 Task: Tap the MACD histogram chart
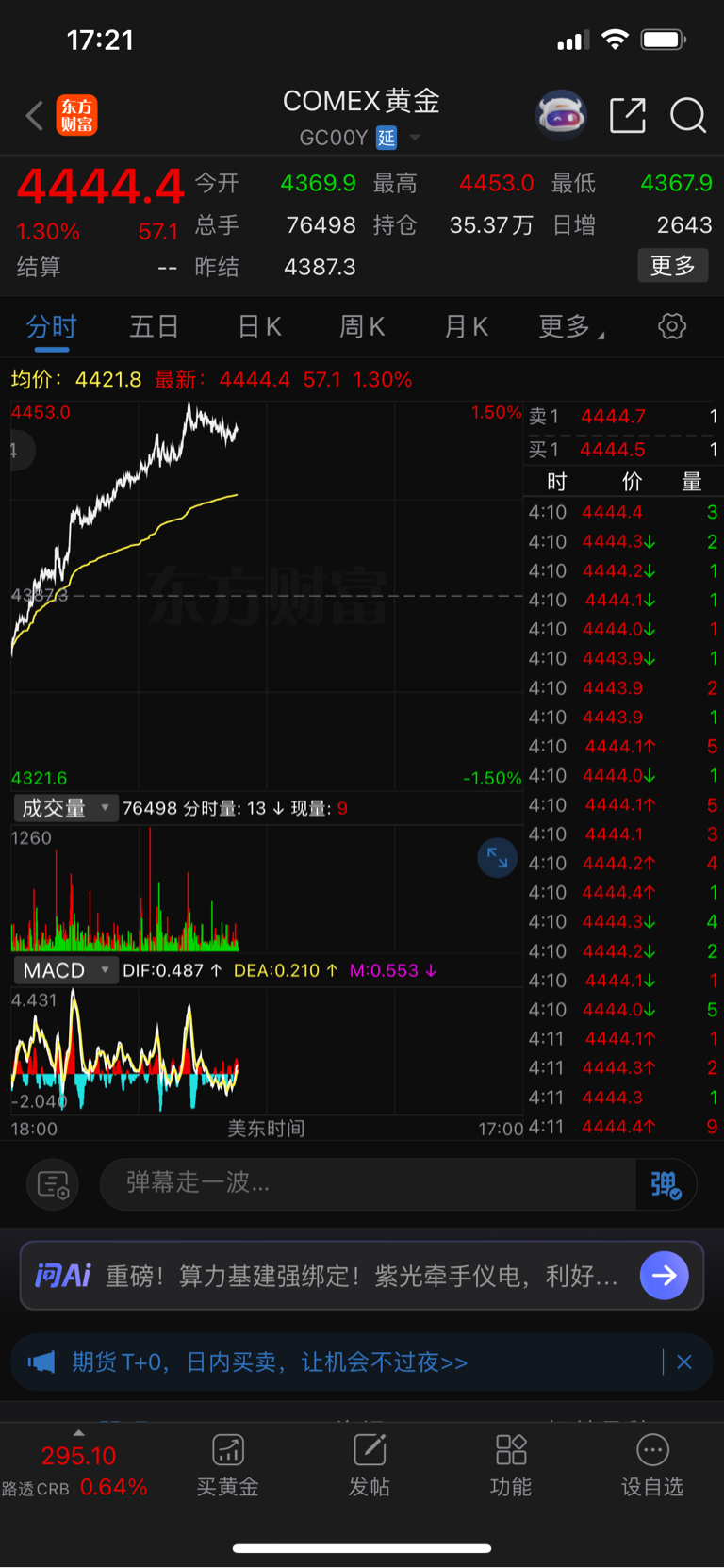pos(267,1050)
